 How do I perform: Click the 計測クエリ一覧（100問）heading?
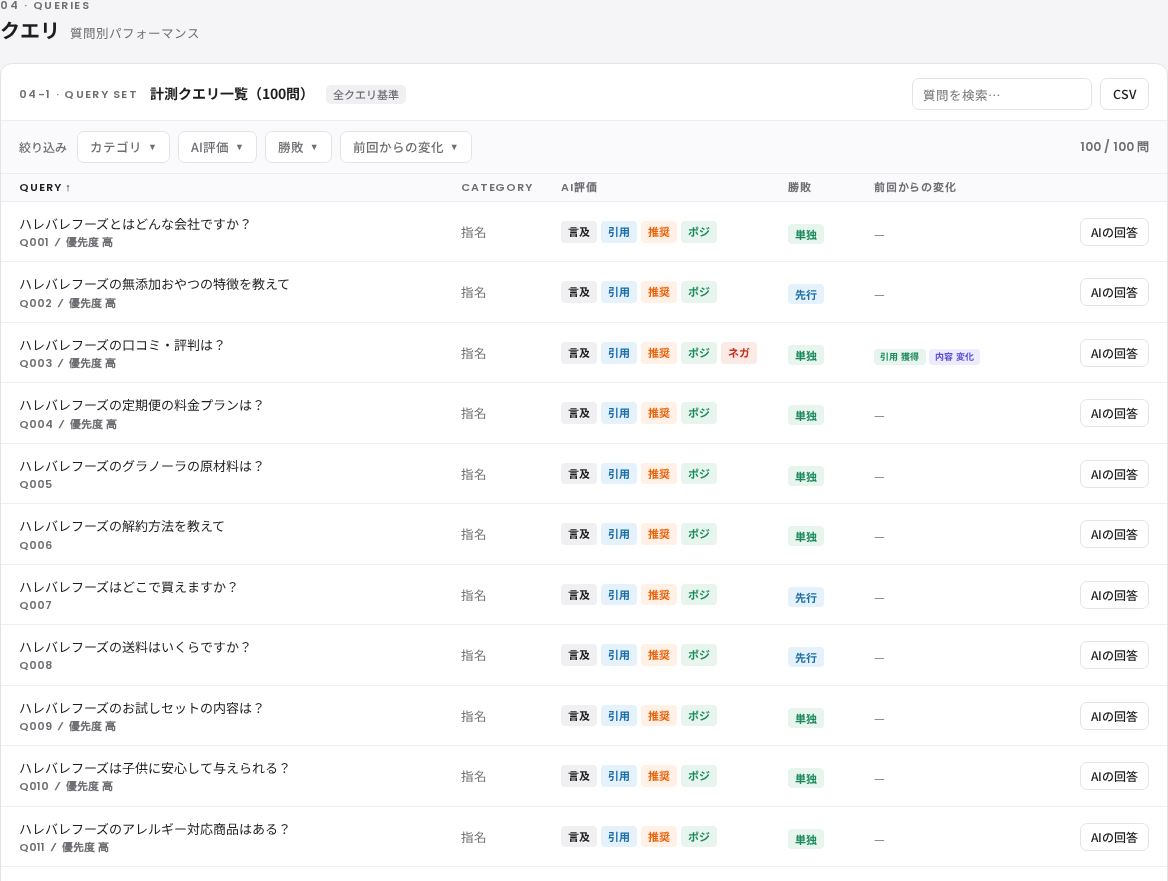(228, 94)
